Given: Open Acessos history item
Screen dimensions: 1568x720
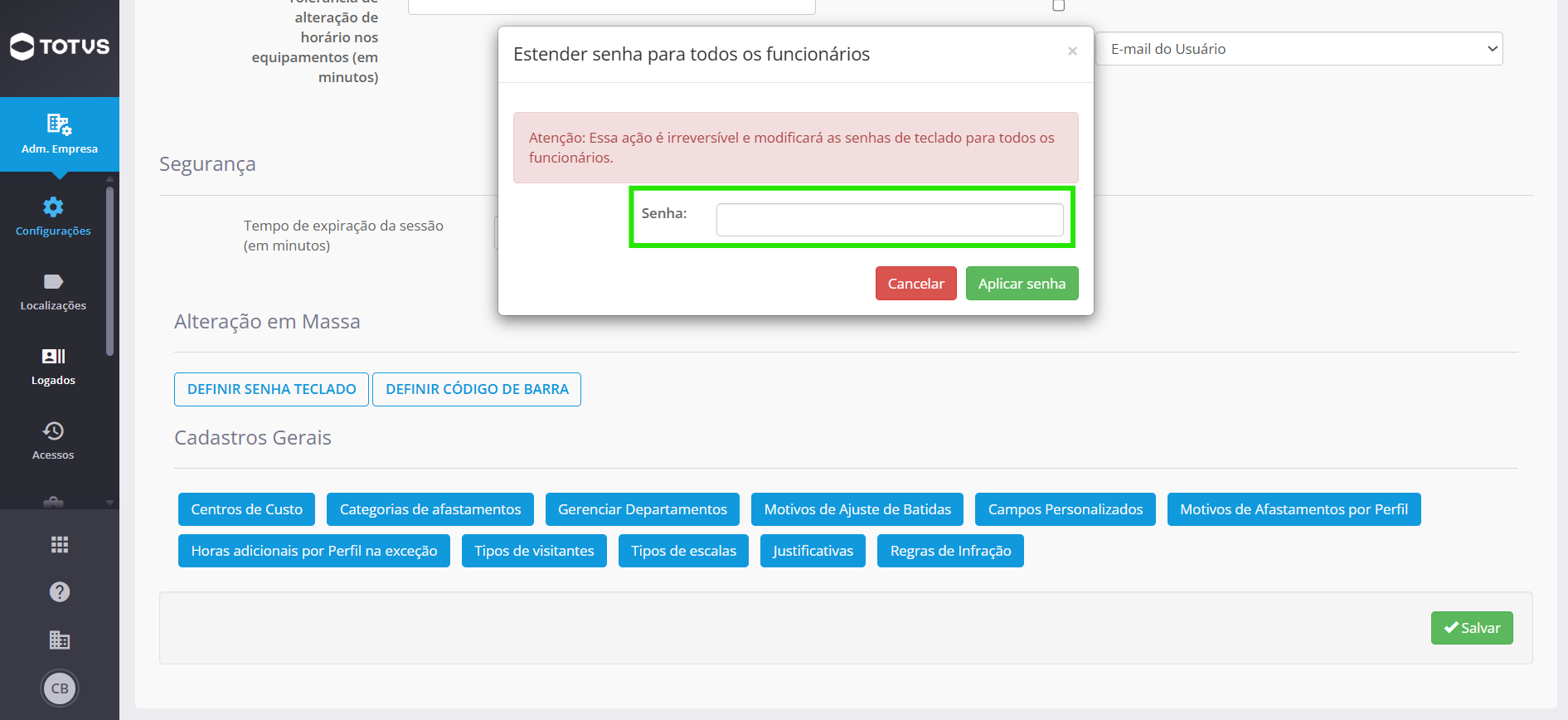Looking at the screenshot, I should (x=53, y=441).
